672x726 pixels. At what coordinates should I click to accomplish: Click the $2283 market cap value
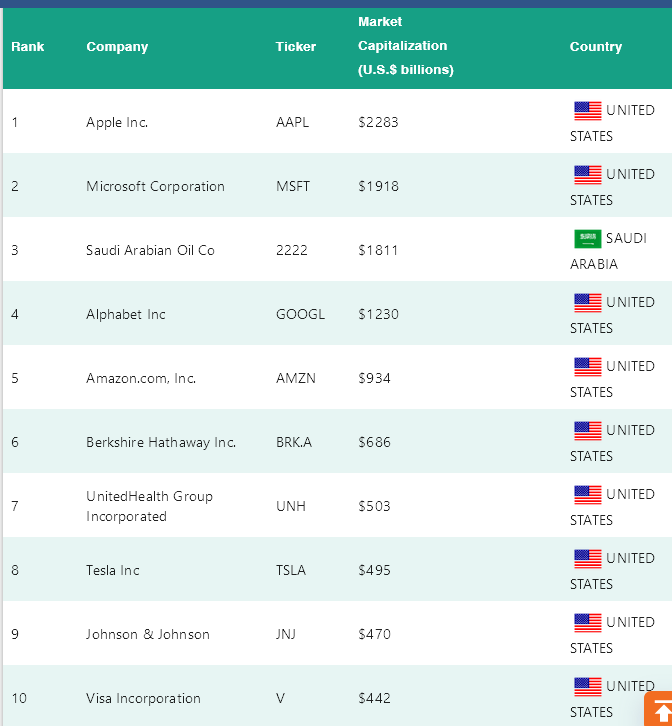pos(378,122)
